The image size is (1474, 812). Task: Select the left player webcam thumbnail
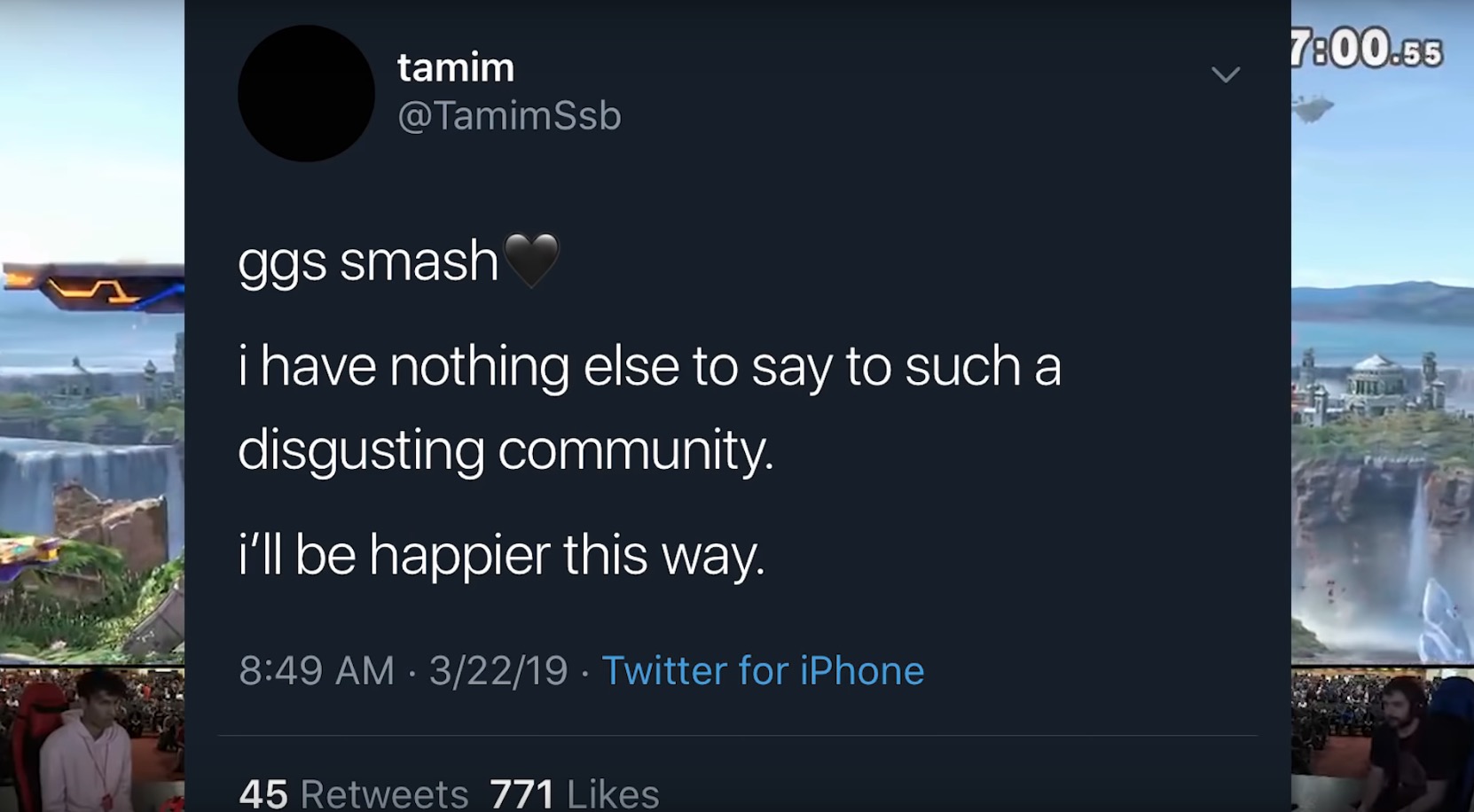pos(91,739)
